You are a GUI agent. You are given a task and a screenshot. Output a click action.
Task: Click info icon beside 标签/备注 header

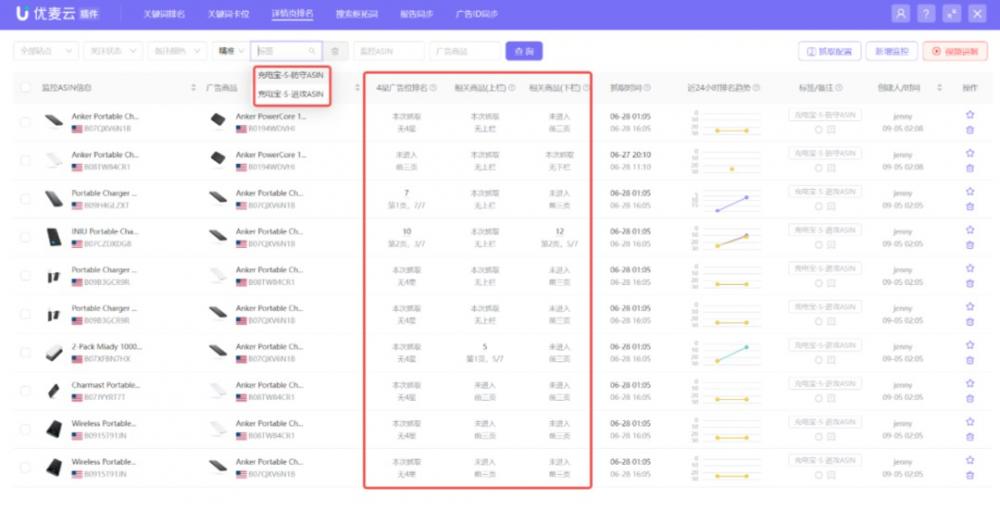[x=839, y=87]
